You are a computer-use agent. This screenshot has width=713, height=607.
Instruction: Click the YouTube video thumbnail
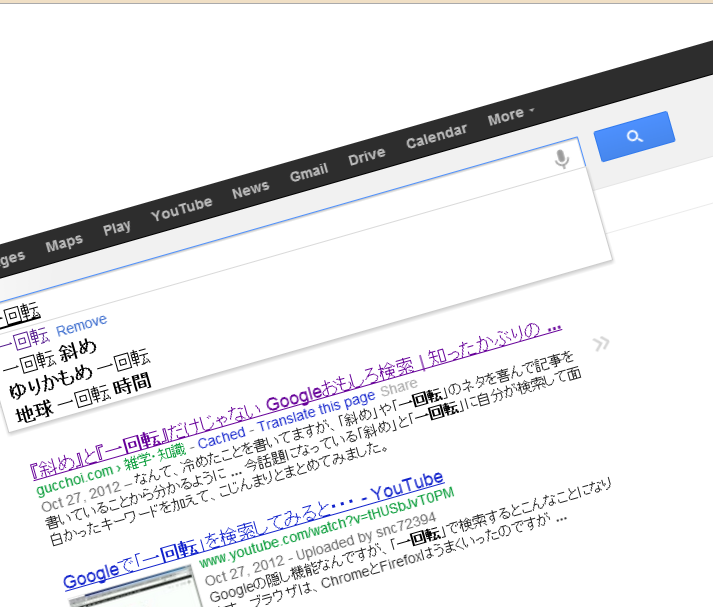(125, 588)
